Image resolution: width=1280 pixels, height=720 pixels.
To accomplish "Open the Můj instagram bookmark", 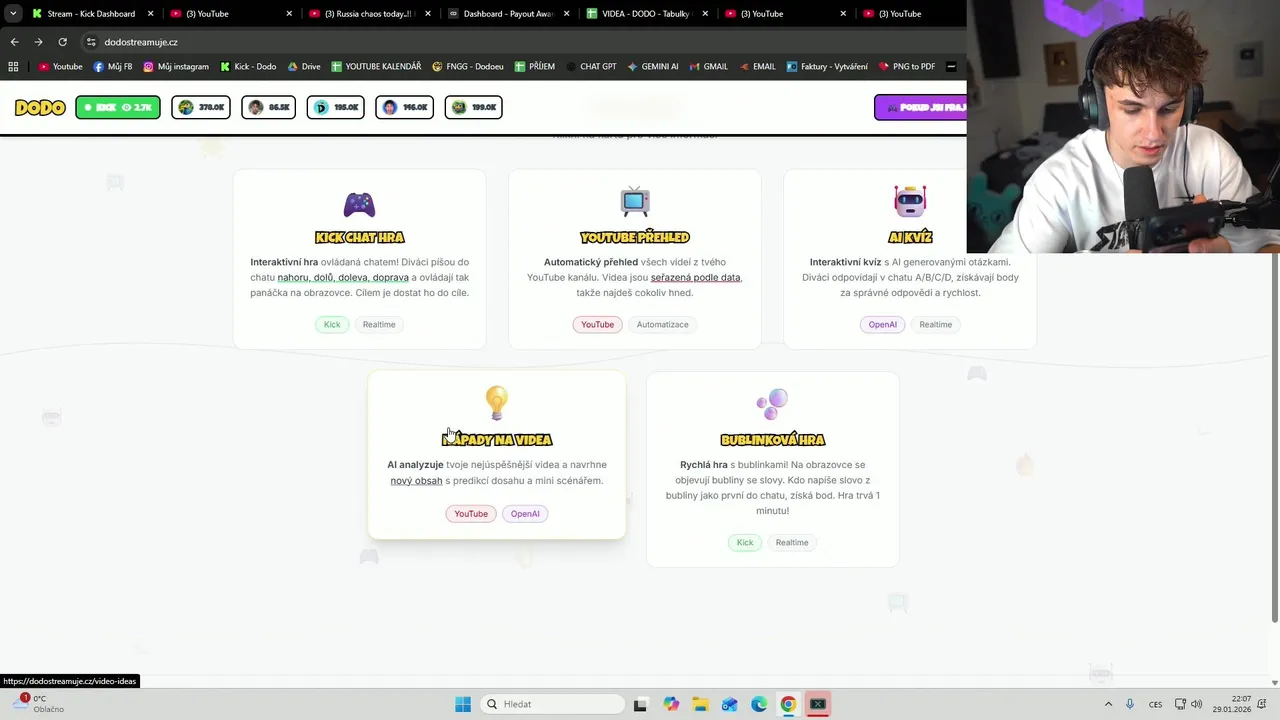I will 176,67.
